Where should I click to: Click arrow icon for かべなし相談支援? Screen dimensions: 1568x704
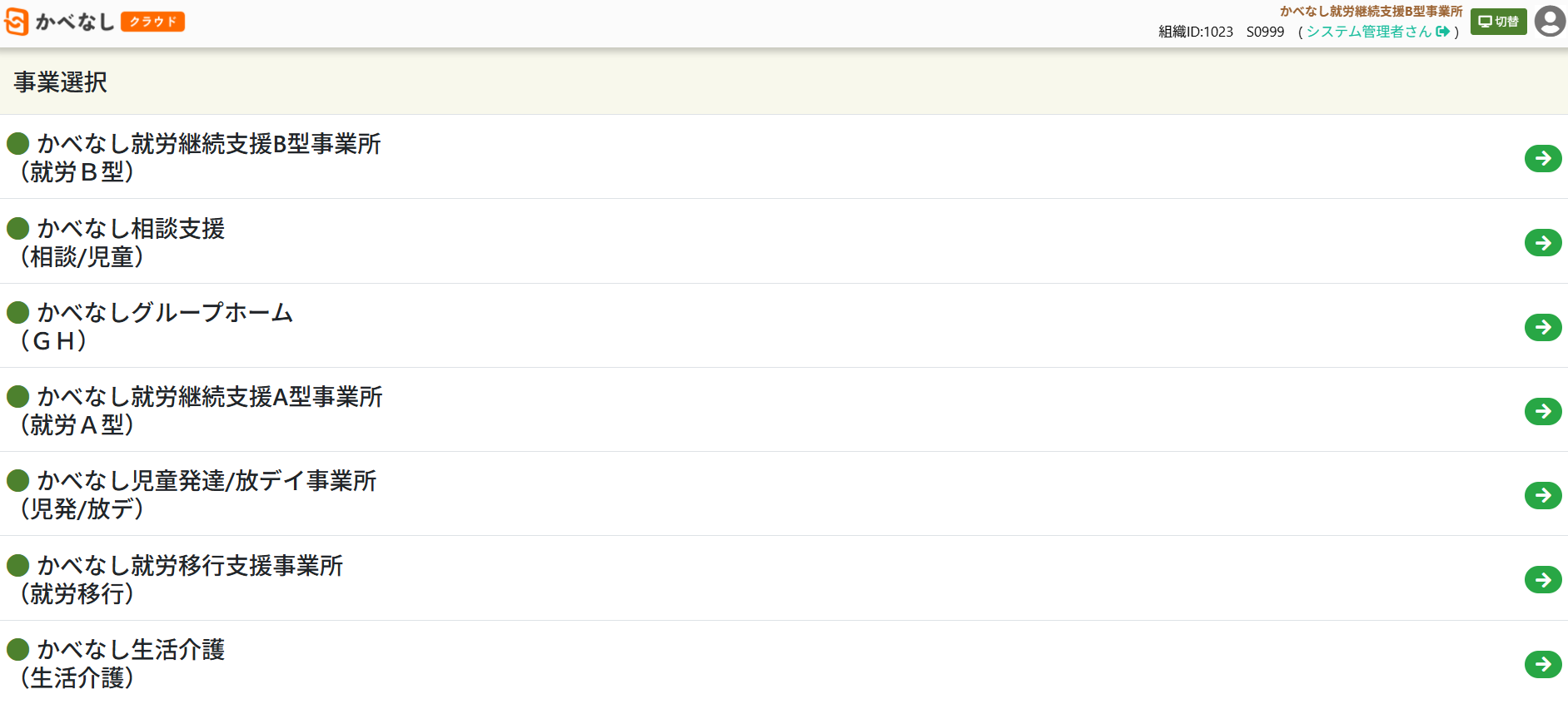[x=1542, y=242]
